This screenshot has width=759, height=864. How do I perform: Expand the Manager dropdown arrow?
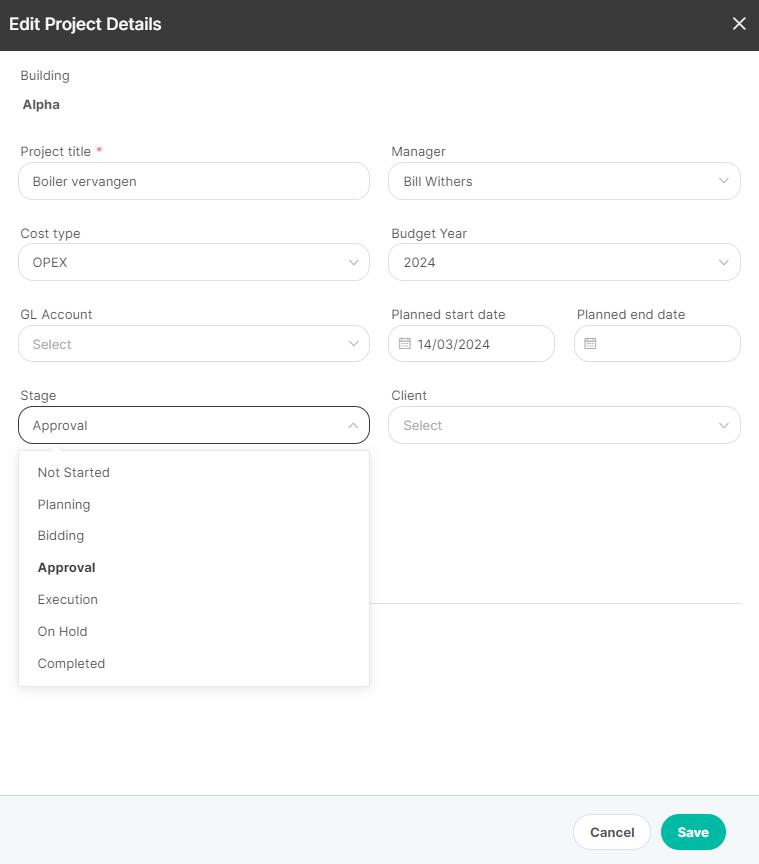[x=724, y=181]
